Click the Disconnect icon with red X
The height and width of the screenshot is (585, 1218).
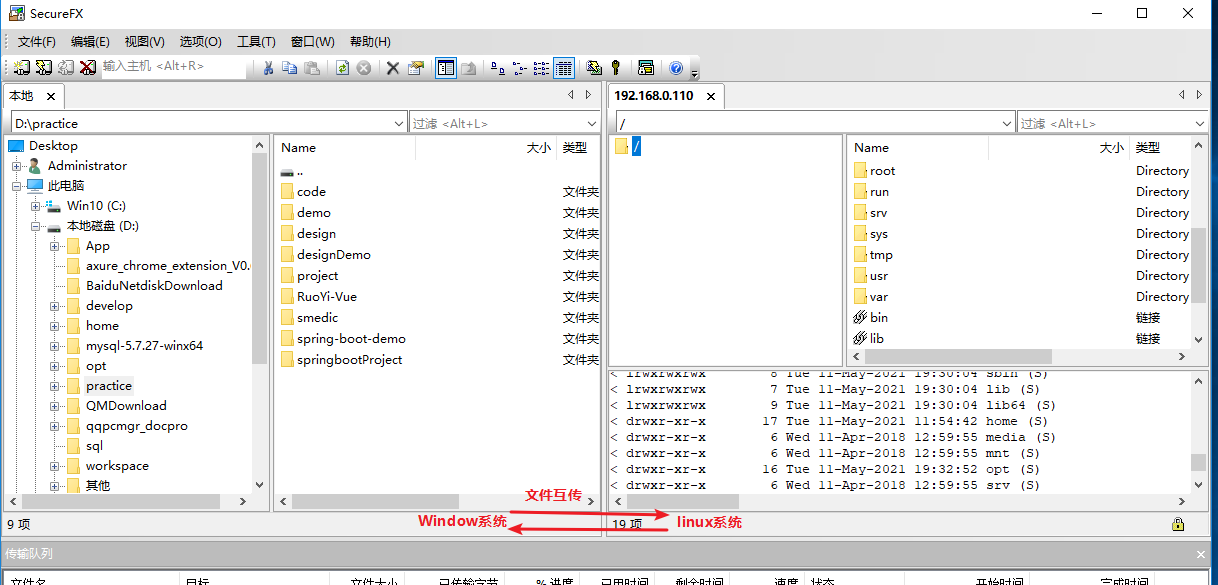(x=88, y=67)
